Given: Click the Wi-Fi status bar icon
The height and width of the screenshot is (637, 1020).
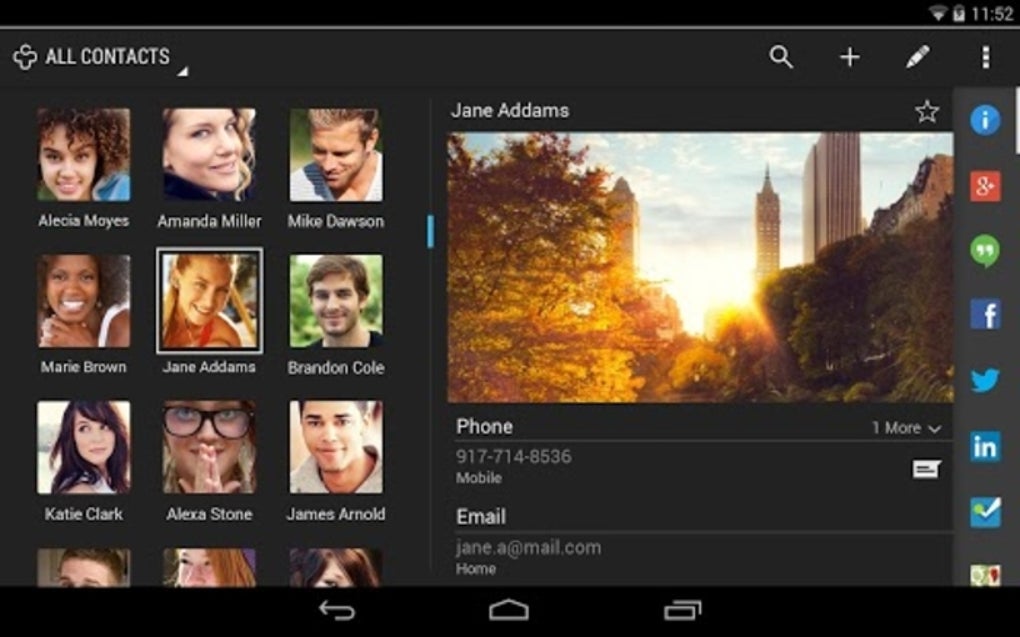Looking at the screenshot, I should [x=937, y=14].
